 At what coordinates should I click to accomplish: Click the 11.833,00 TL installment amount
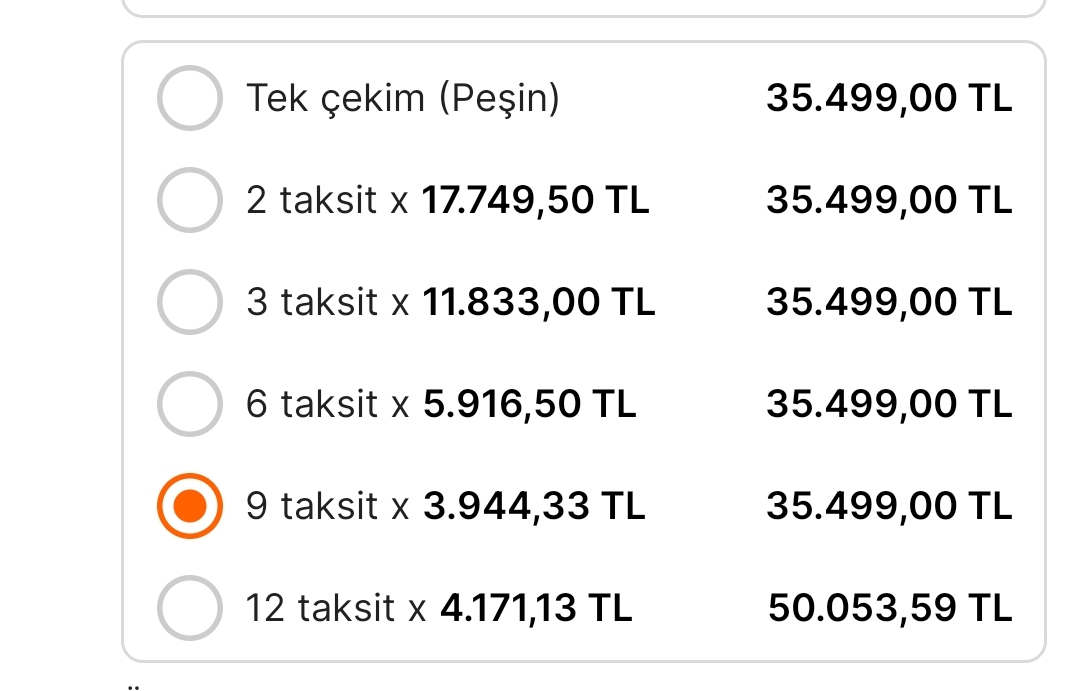pyautogui.click(x=538, y=302)
